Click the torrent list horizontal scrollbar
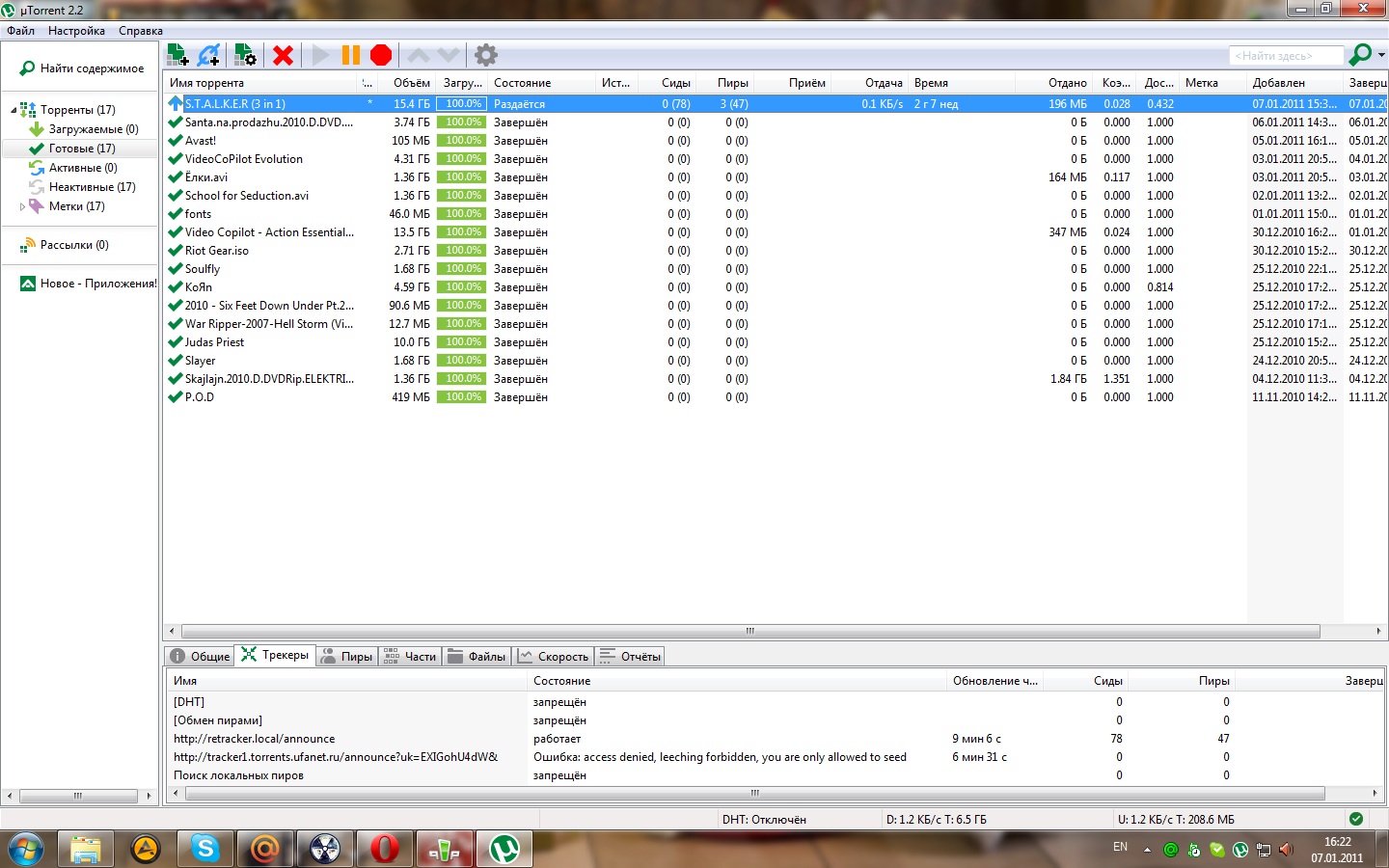The height and width of the screenshot is (868, 1389). (x=750, y=631)
